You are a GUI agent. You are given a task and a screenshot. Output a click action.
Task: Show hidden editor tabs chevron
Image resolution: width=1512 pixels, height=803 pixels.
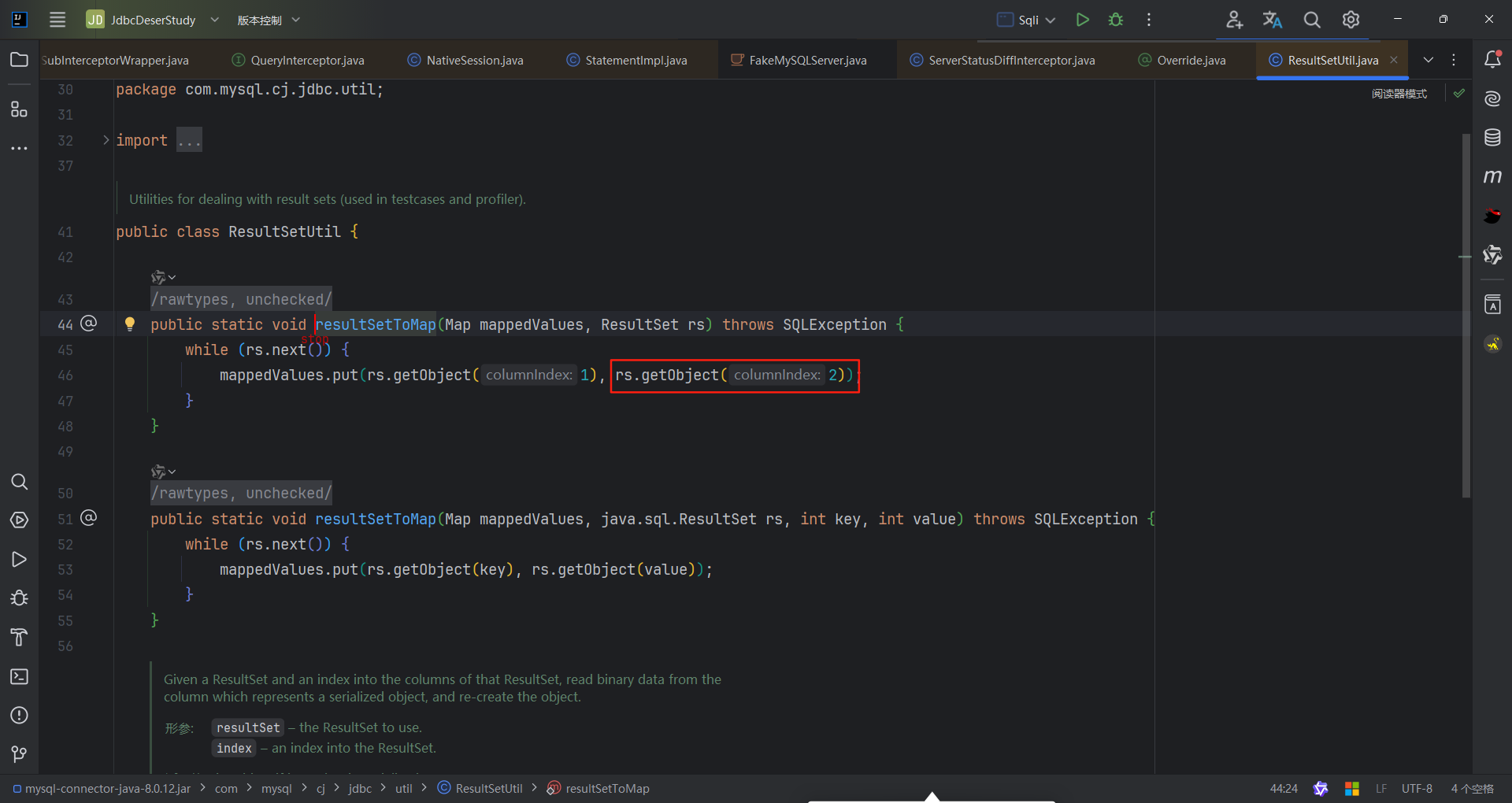point(1428,60)
